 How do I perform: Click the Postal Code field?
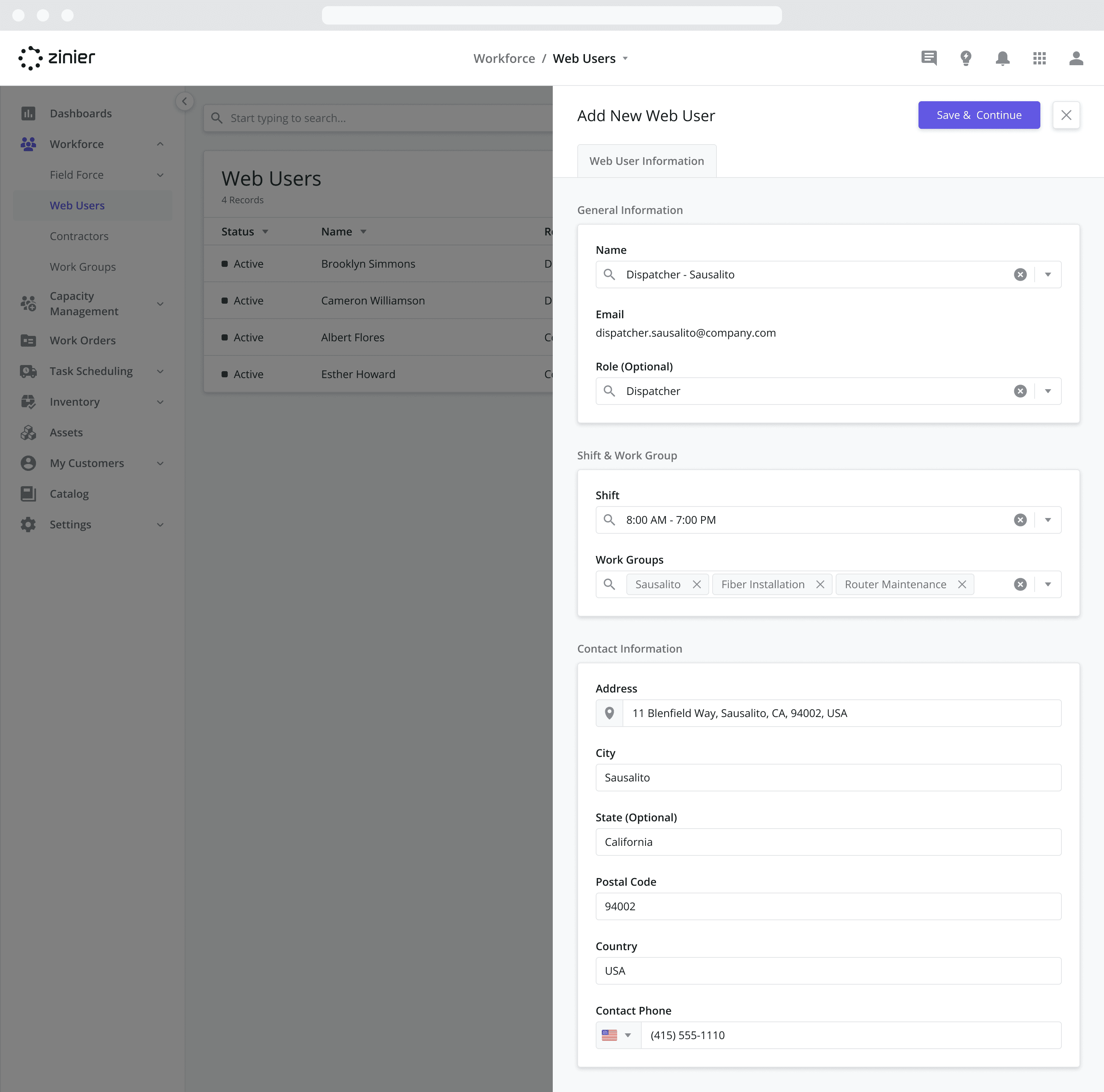tap(828, 906)
